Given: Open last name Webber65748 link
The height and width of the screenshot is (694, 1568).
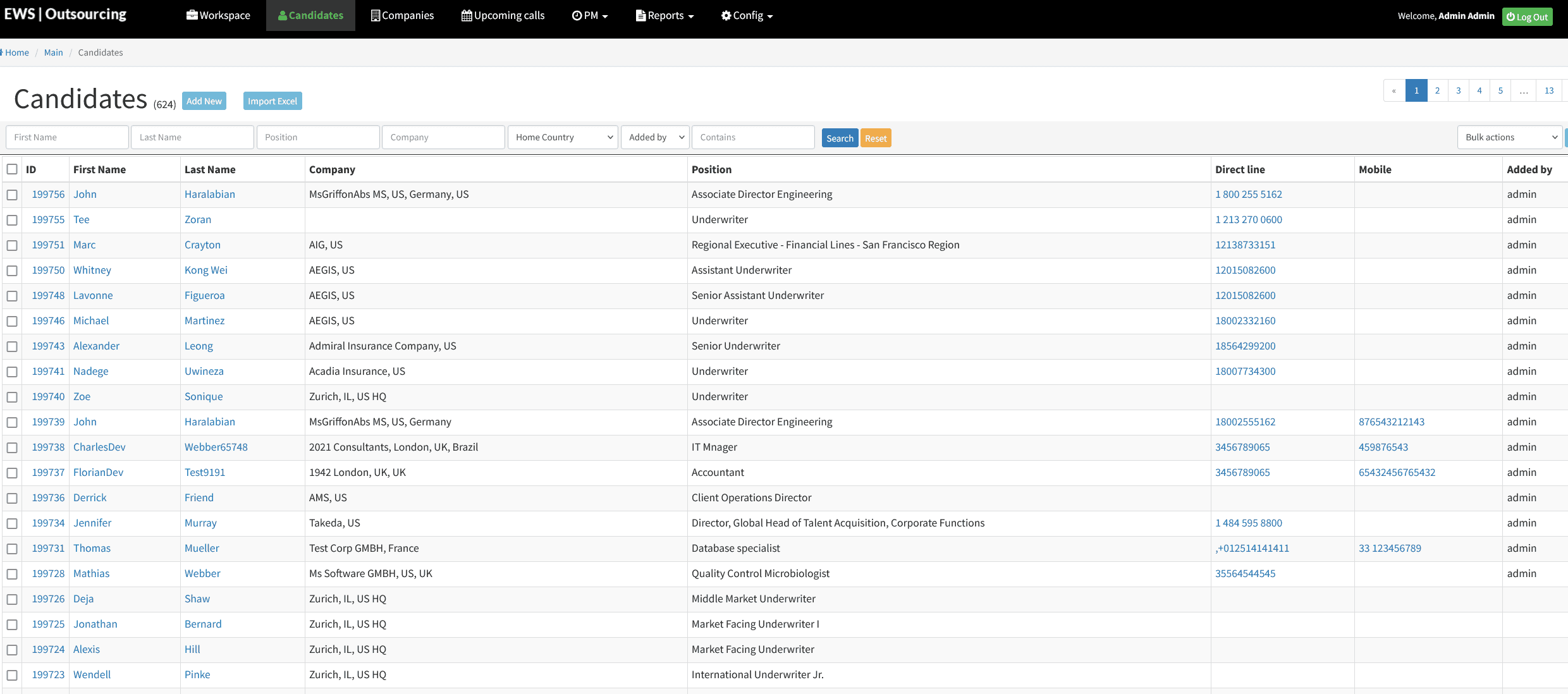Looking at the screenshot, I should [x=216, y=447].
